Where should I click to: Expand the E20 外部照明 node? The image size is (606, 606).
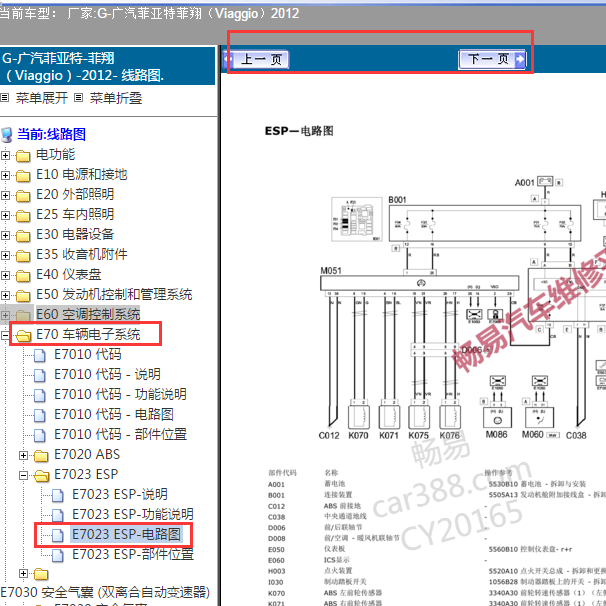coord(5,195)
